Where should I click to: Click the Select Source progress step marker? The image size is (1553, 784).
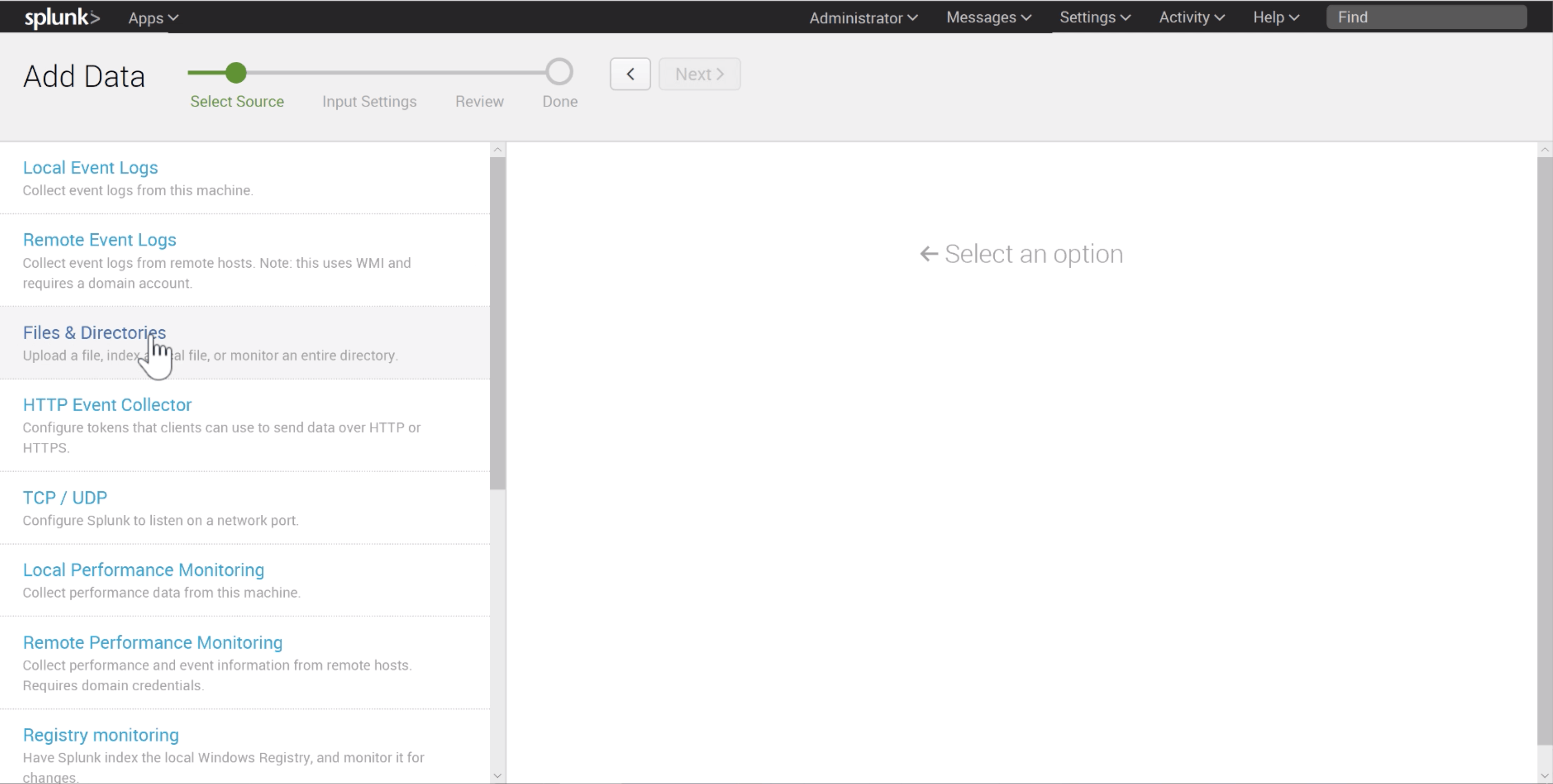point(236,72)
